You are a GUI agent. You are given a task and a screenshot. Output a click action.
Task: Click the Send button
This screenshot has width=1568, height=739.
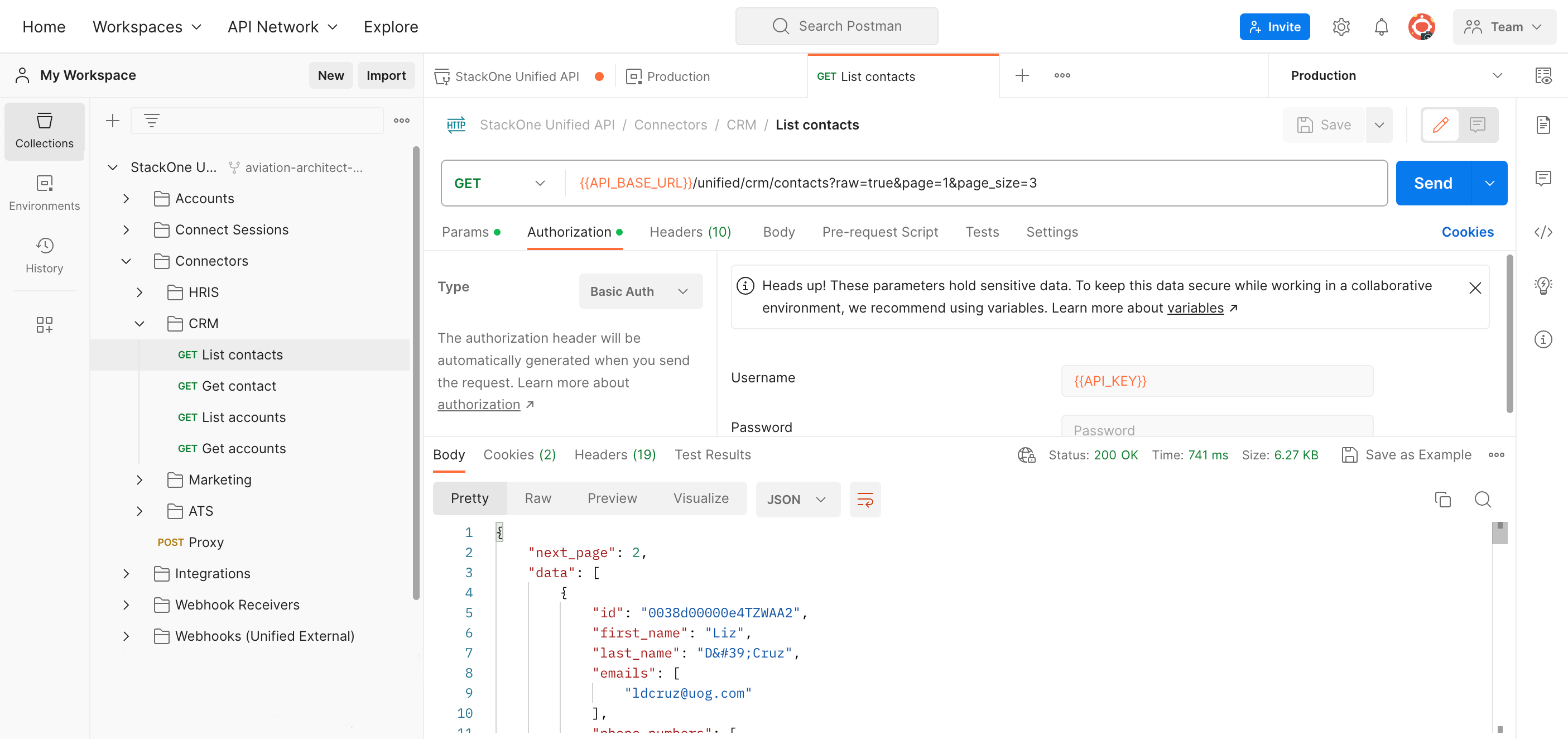1433,183
